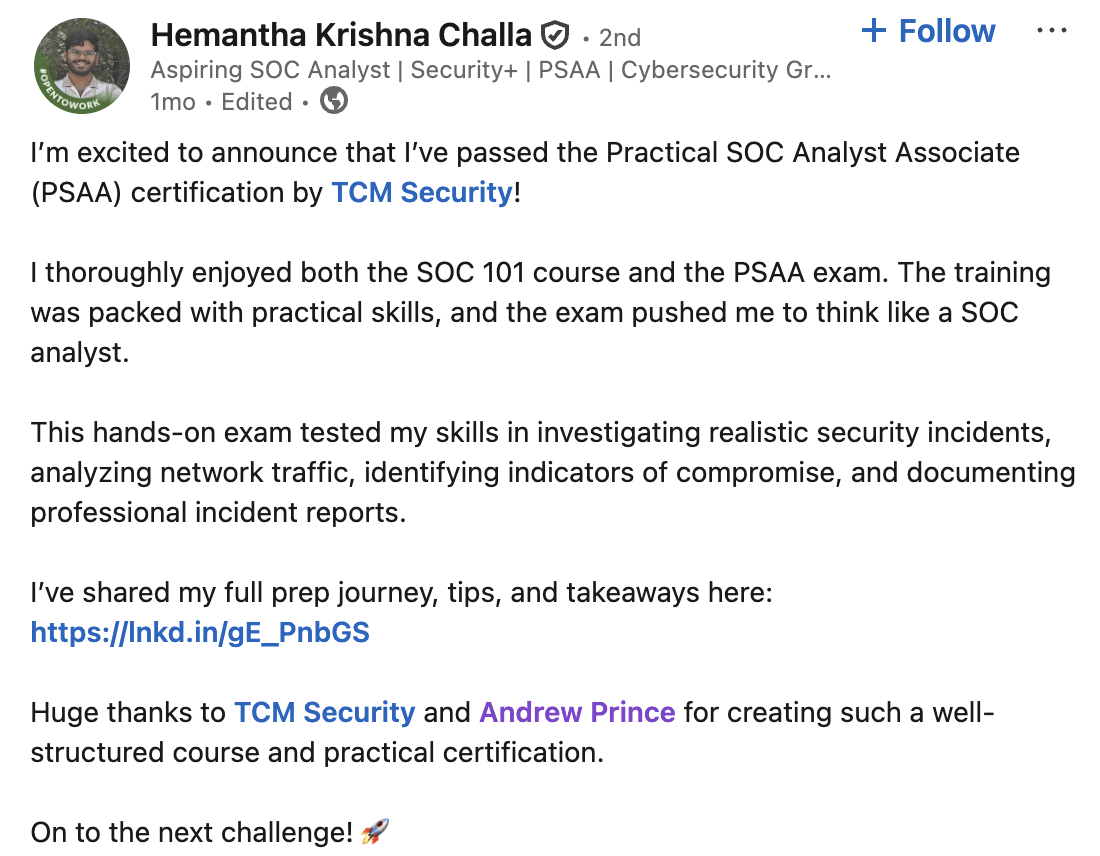
Task: Open TCM Security link in first paragraph
Action: (421, 192)
